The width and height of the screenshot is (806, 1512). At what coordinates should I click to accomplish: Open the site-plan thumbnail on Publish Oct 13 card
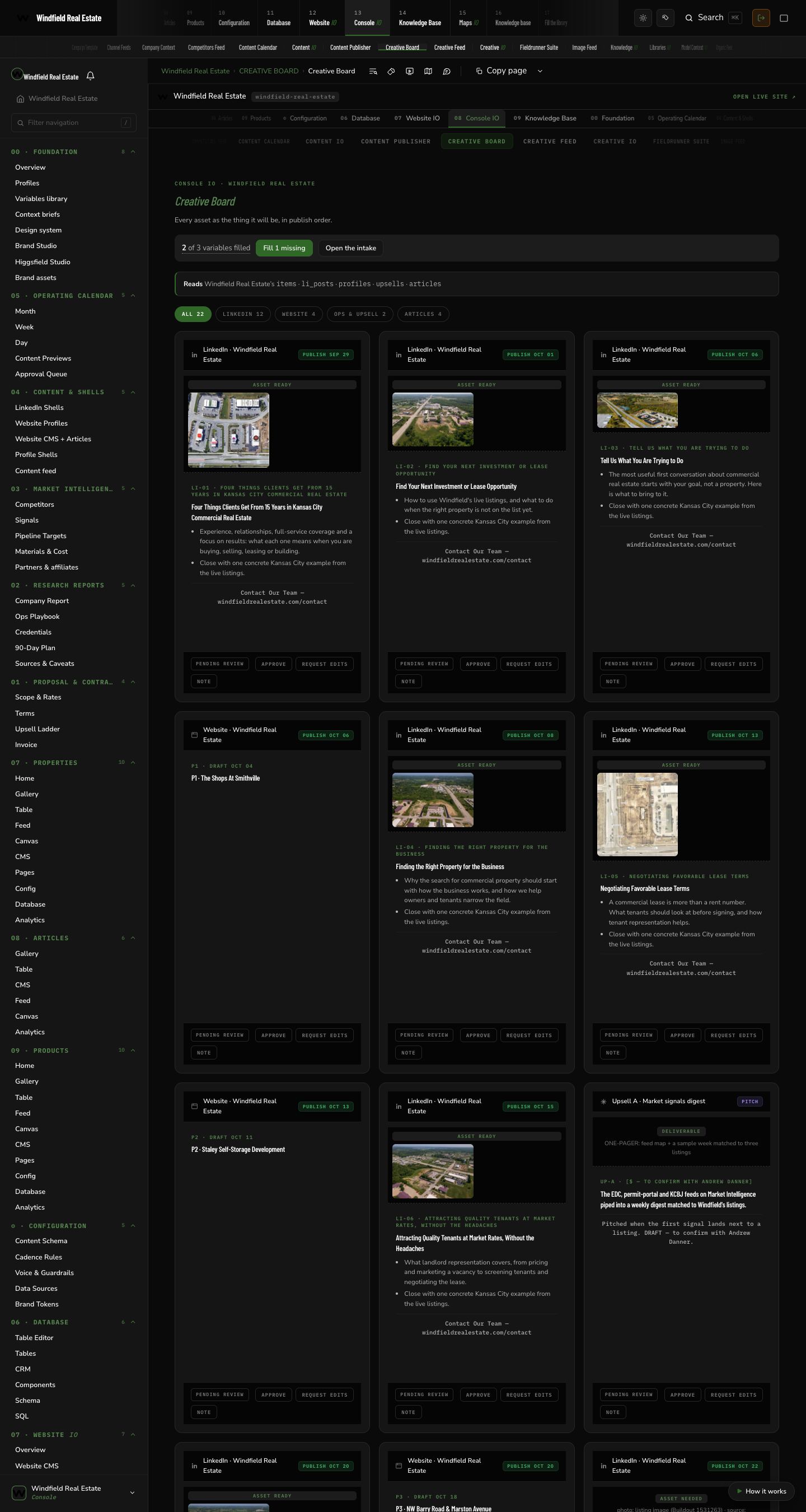(x=637, y=814)
